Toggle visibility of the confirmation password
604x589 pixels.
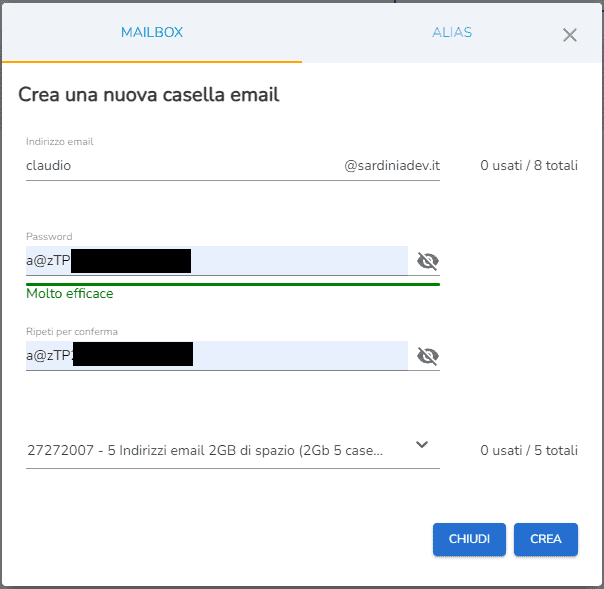tap(428, 356)
